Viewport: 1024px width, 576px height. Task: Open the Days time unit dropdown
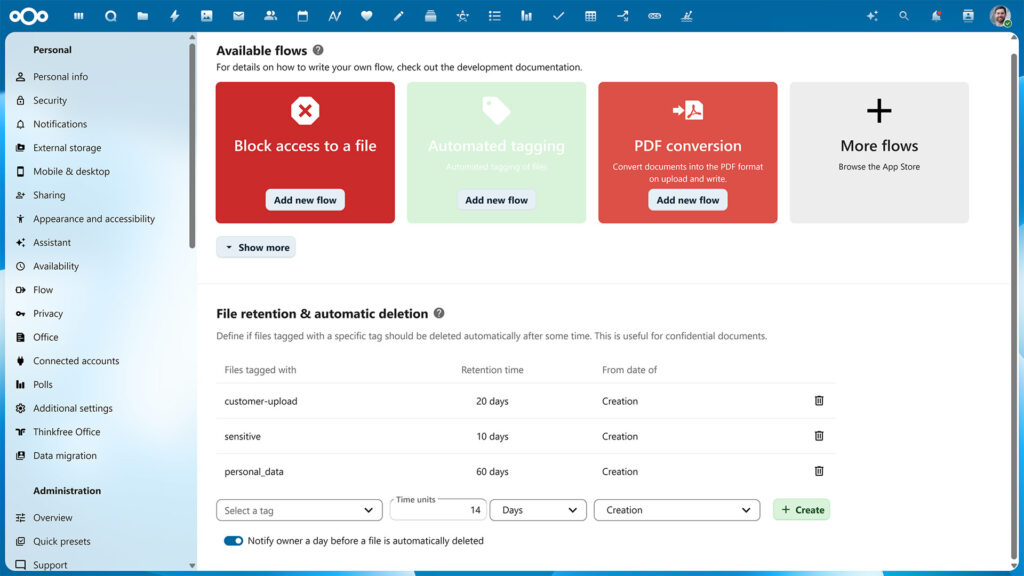pos(537,509)
